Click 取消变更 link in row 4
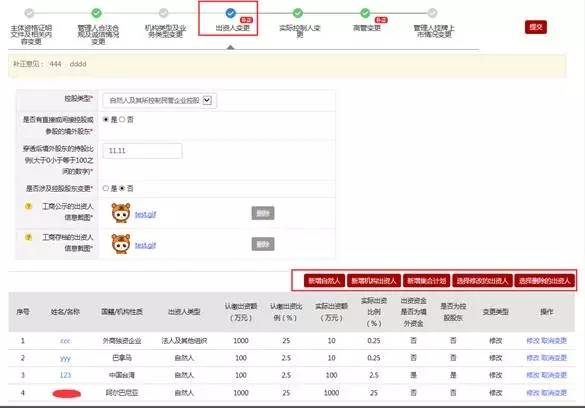Image resolution: width=585 pixels, height=408 pixels. tap(554, 392)
